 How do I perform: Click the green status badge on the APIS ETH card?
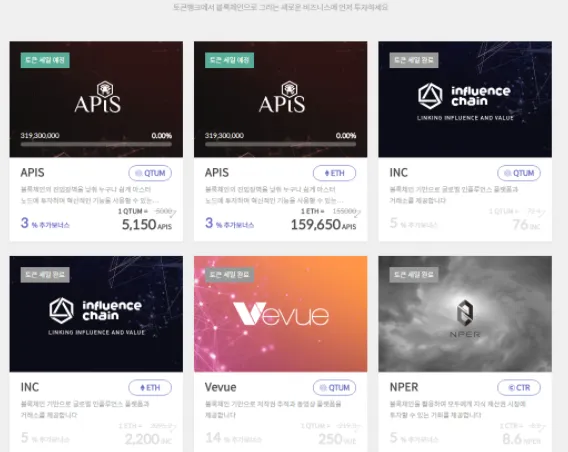point(229,60)
